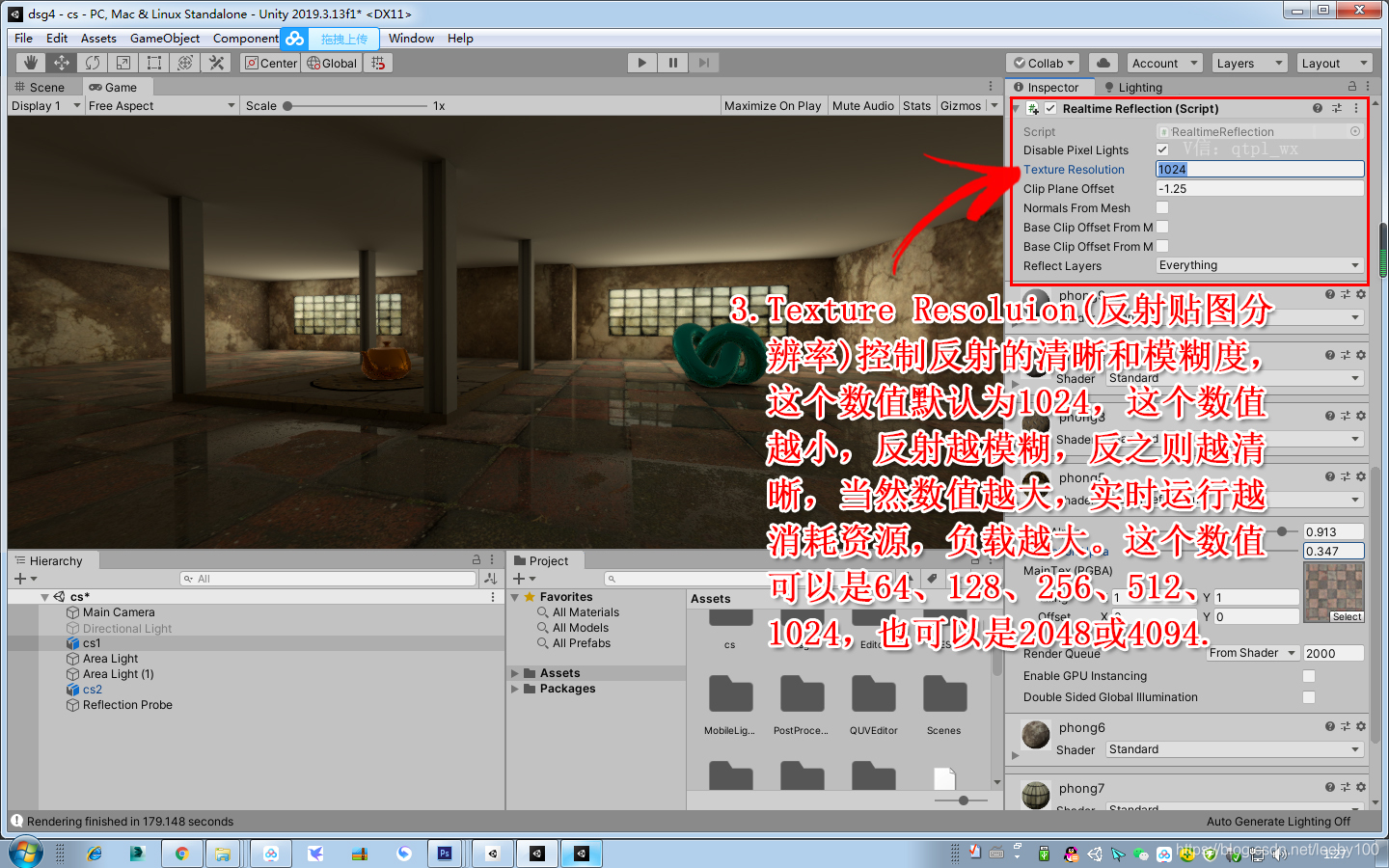Screen dimensions: 1389x868
Task: Uncheck Disable Pixel Lights
Action: (x=1162, y=149)
